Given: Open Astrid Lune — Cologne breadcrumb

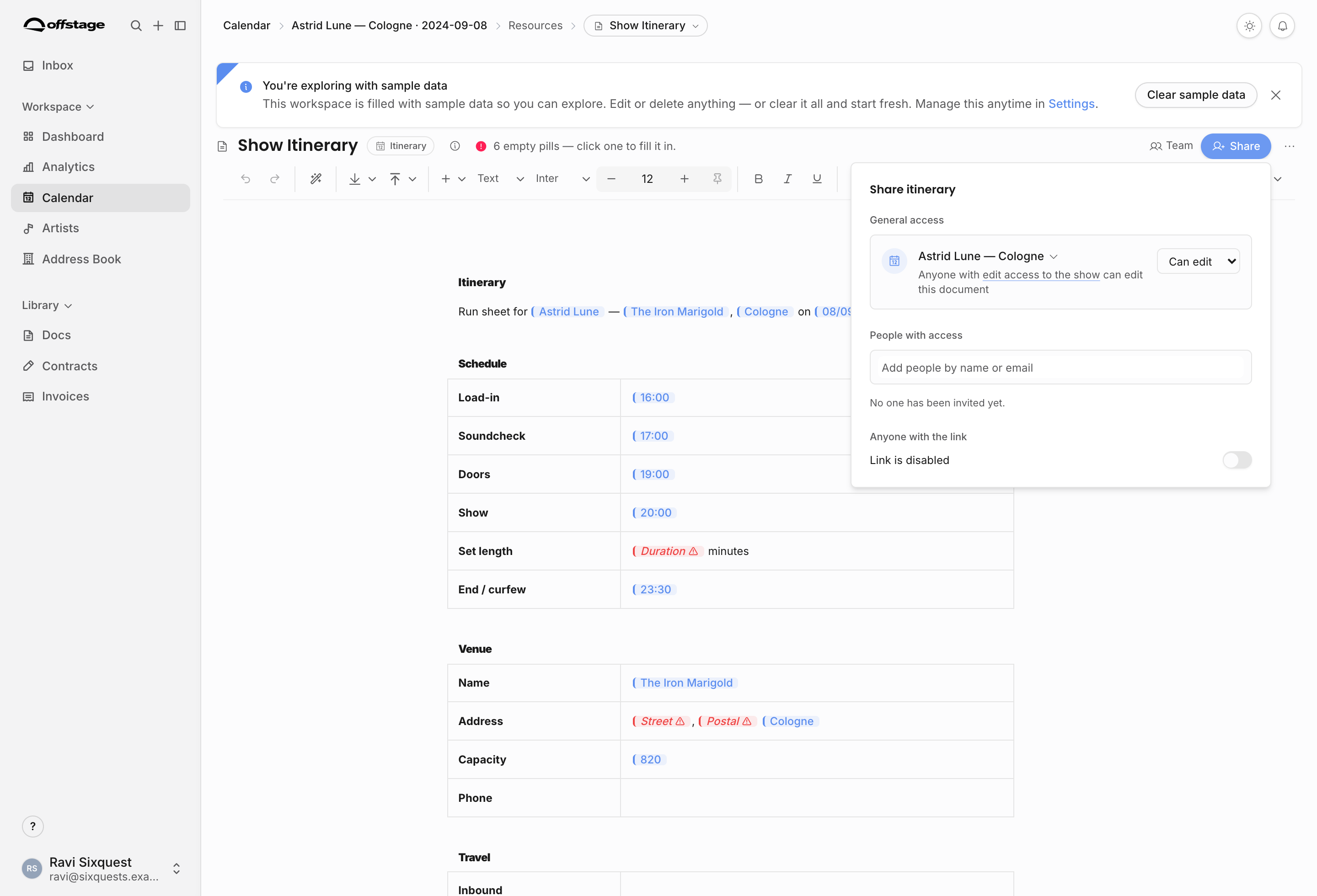Looking at the screenshot, I should click(x=389, y=26).
